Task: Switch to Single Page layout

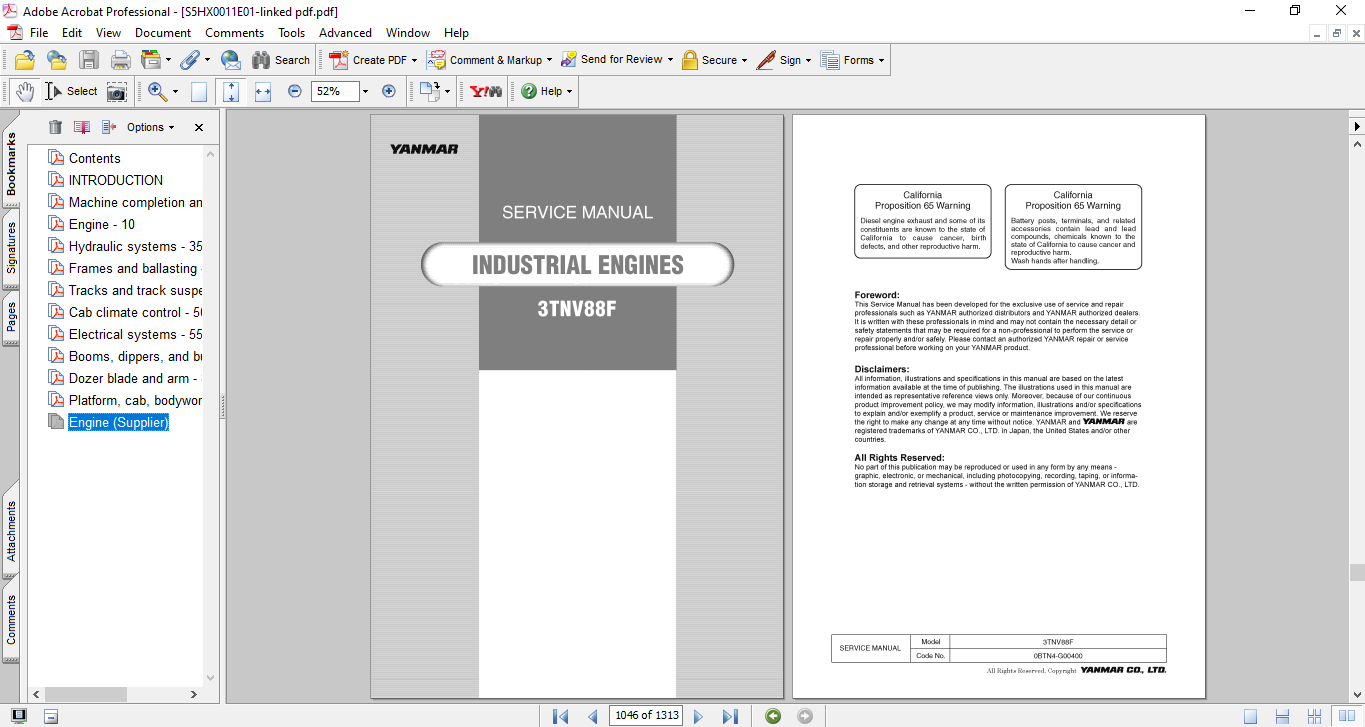Action: click(1250, 715)
